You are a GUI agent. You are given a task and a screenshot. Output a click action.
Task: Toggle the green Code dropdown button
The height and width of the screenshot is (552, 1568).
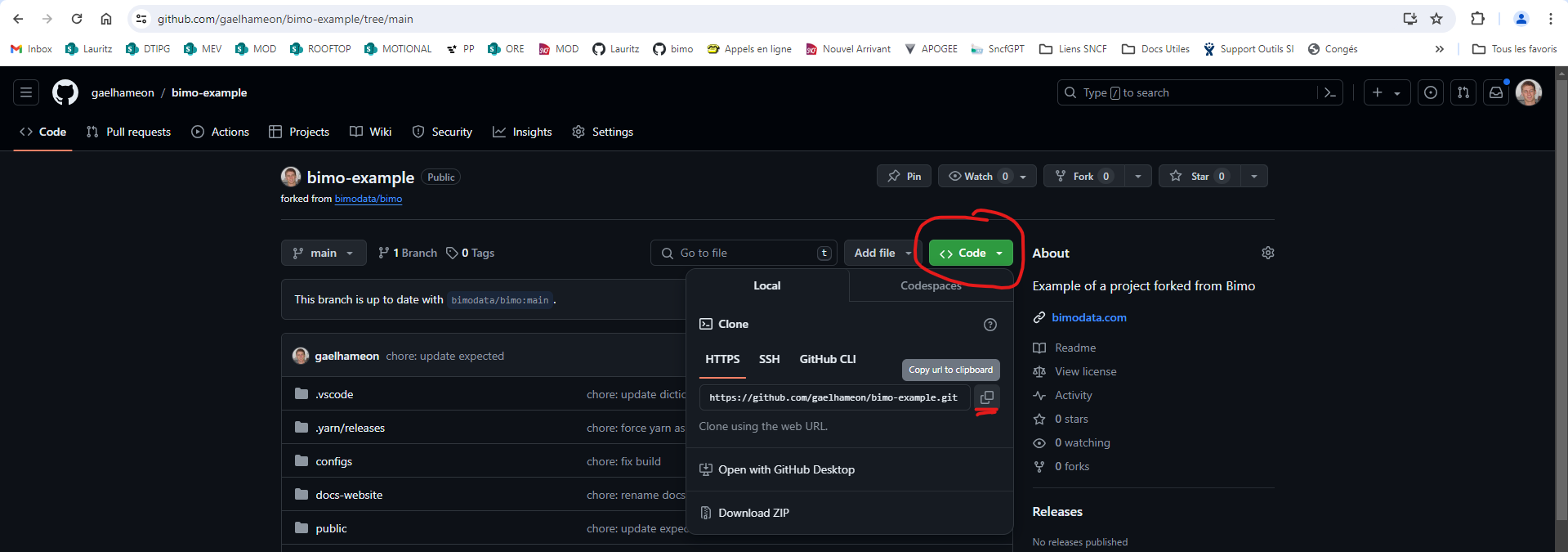point(971,253)
